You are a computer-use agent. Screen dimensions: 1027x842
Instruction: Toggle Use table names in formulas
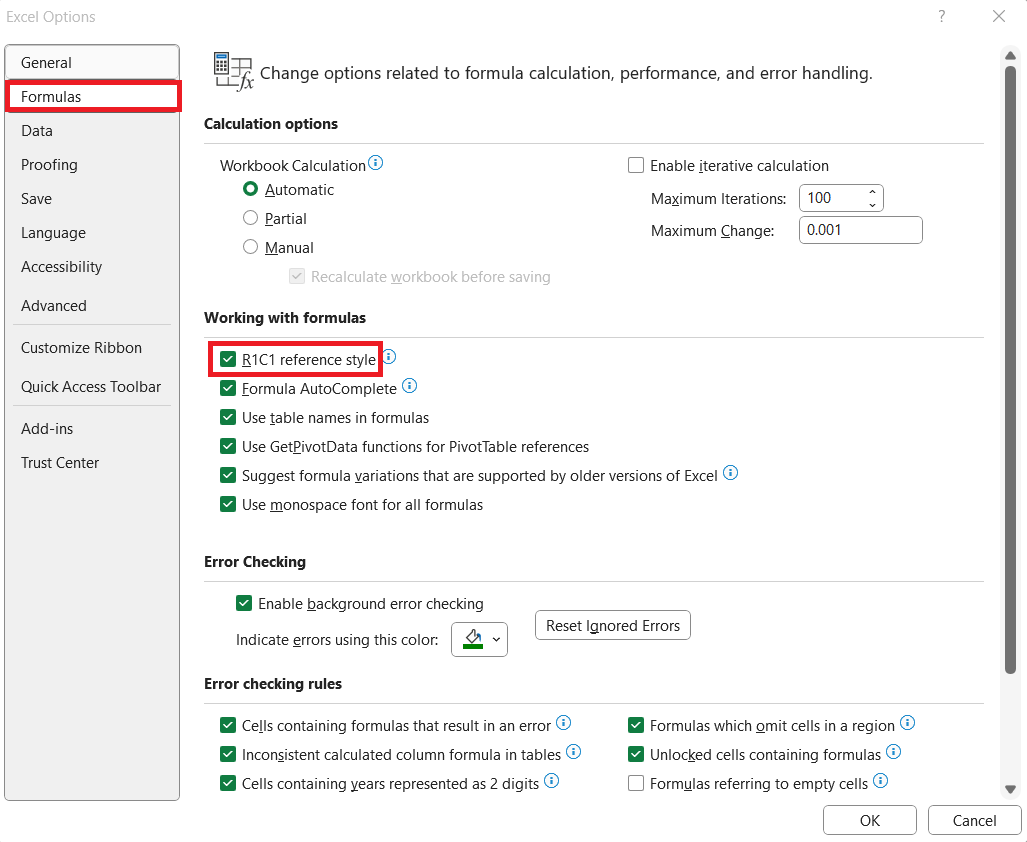[228, 417]
